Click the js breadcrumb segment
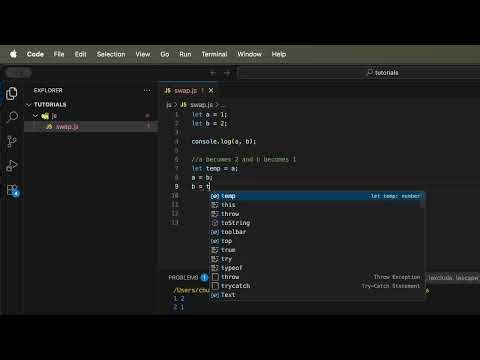Image resolution: width=480 pixels, height=360 pixels. [x=169, y=105]
